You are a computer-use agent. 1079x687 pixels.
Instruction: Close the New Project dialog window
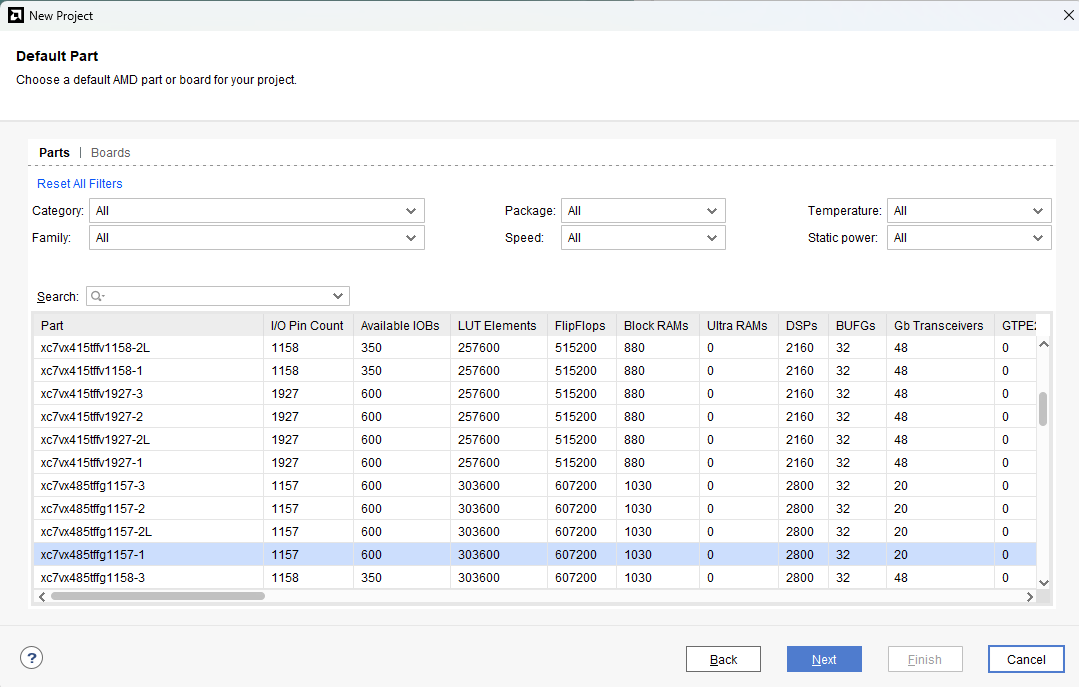point(1067,15)
